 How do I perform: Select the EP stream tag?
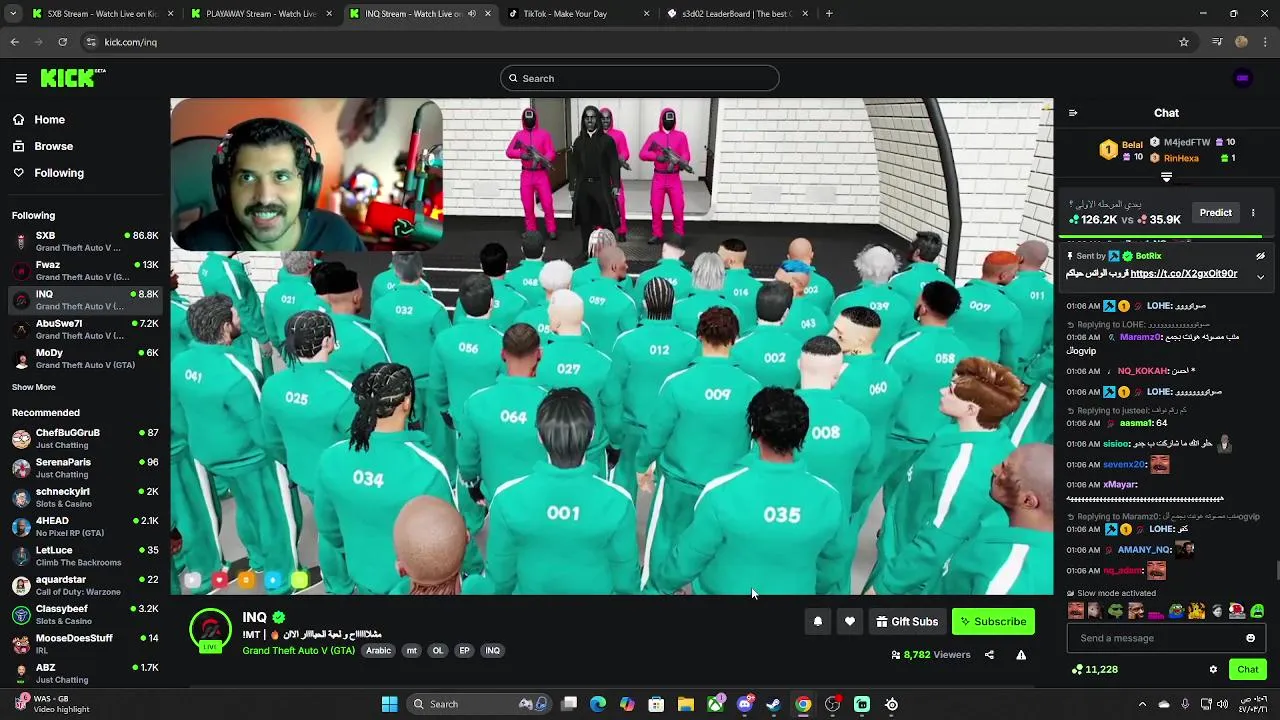(x=464, y=650)
